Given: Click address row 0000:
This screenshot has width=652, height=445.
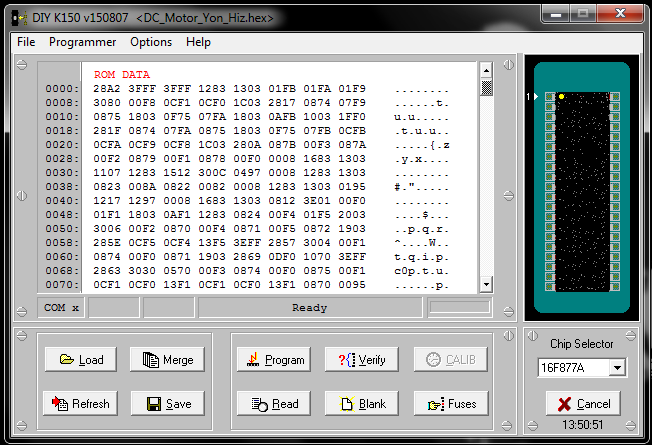Looking at the screenshot, I should pos(62,89).
